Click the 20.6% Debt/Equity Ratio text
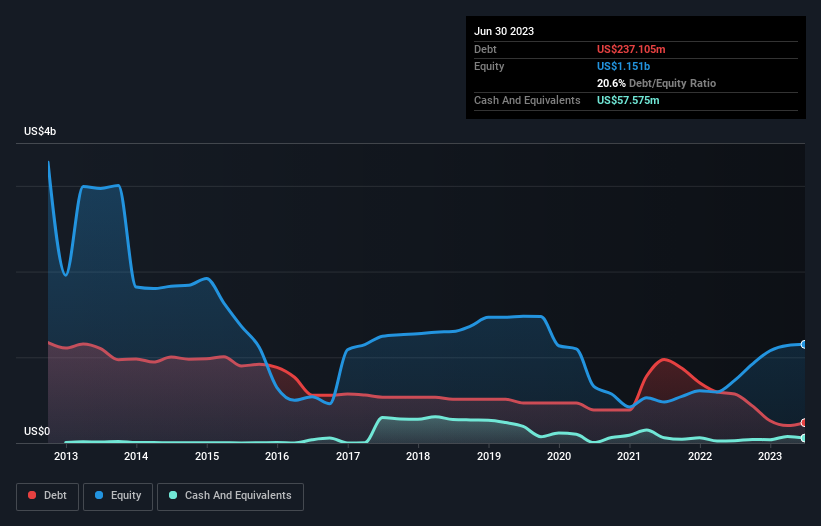 tap(656, 83)
